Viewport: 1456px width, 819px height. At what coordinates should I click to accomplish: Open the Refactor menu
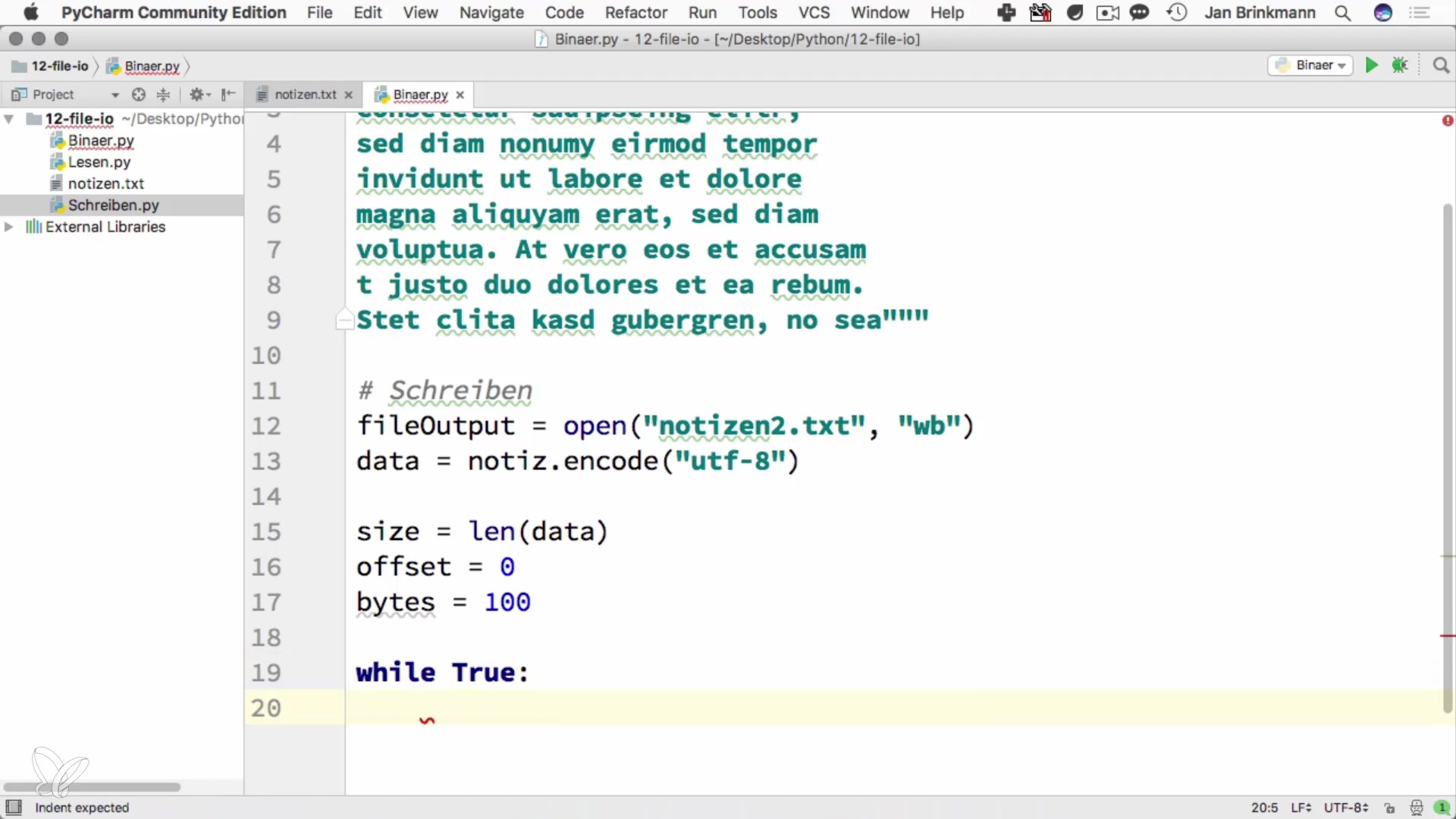coord(635,13)
